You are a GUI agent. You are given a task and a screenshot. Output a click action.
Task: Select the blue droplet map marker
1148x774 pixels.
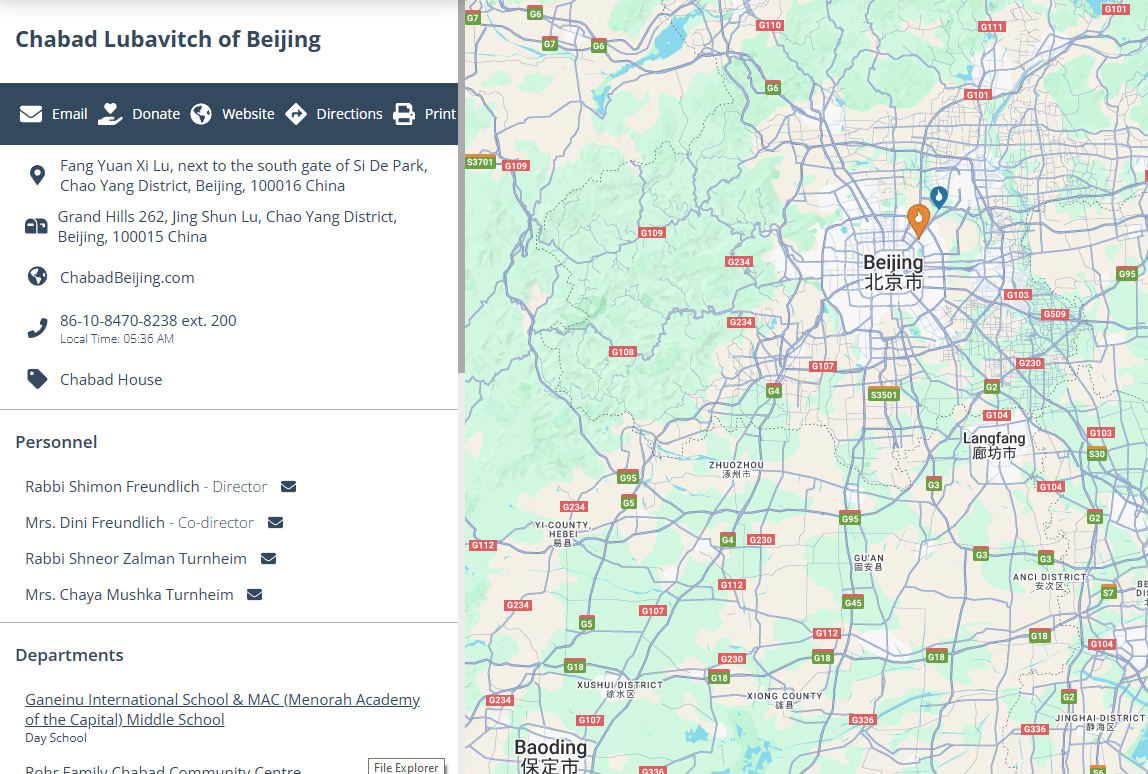coord(939,196)
